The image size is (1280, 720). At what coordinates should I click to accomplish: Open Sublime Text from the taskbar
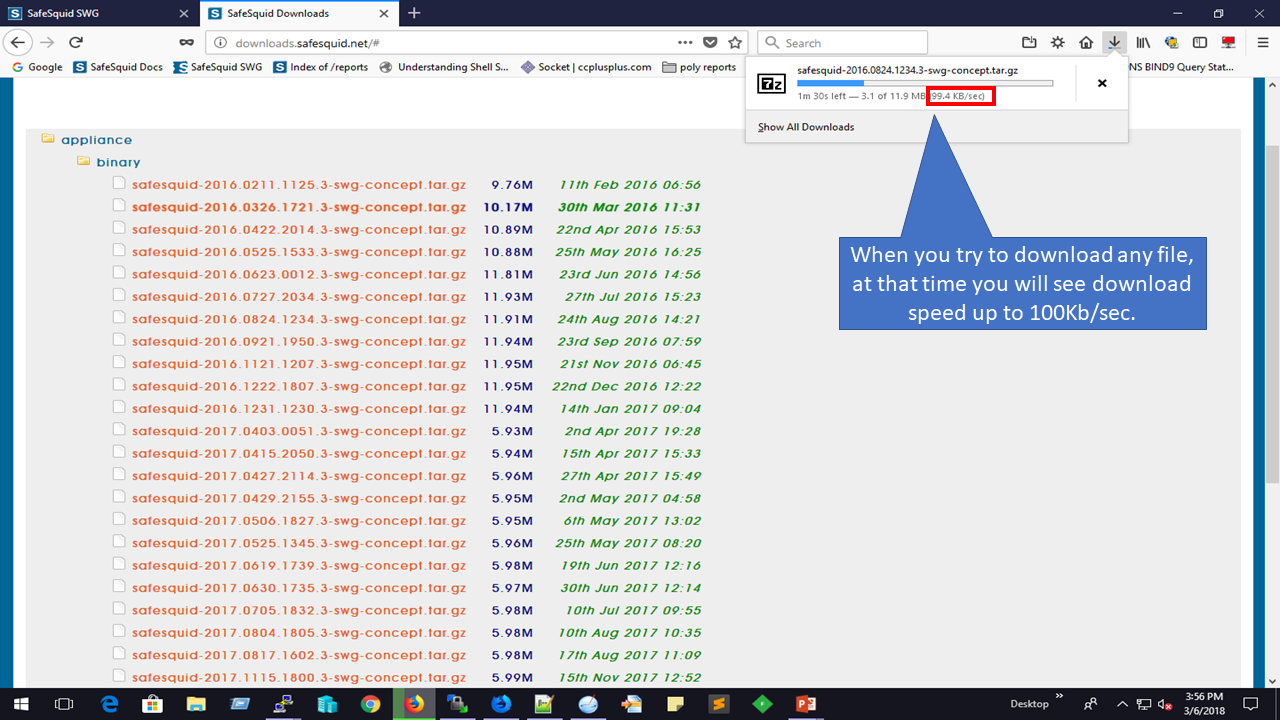click(x=719, y=704)
